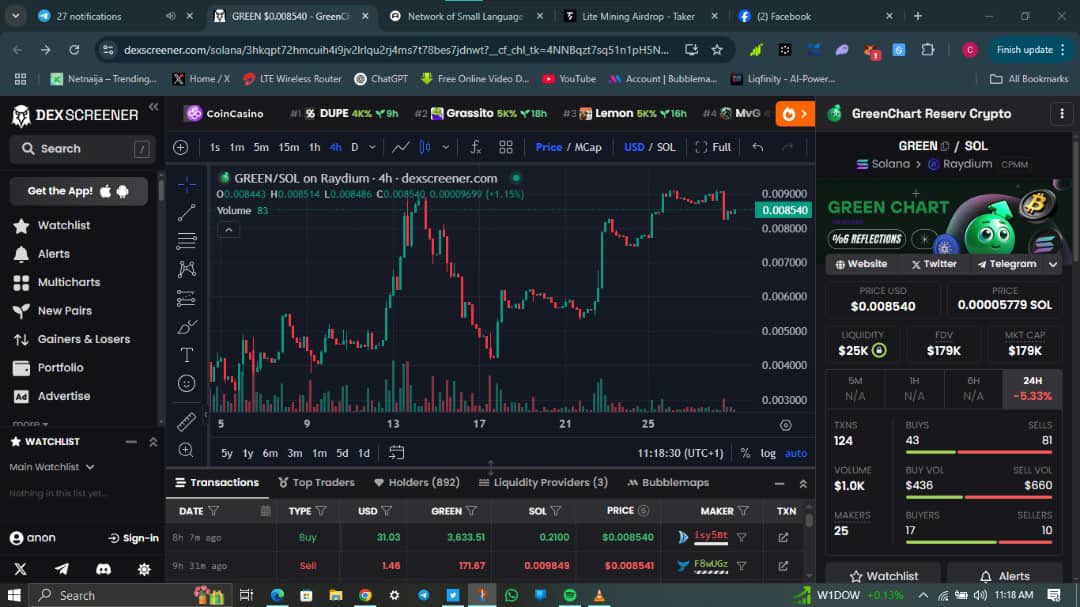Click the browser address bar URL
This screenshot has height=607, width=1080.
[396, 50]
